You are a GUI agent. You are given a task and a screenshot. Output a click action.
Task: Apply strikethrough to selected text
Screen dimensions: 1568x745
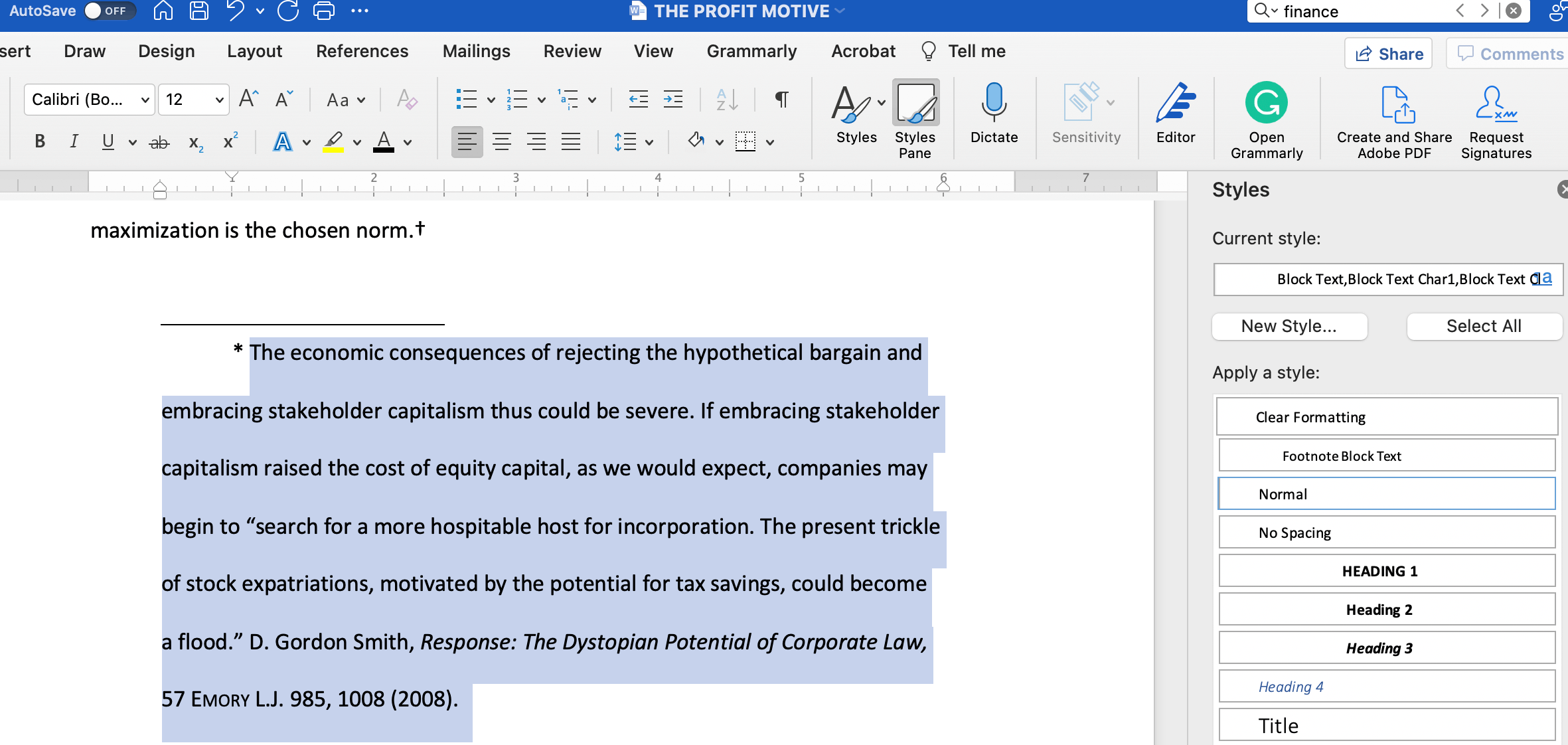[x=159, y=142]
